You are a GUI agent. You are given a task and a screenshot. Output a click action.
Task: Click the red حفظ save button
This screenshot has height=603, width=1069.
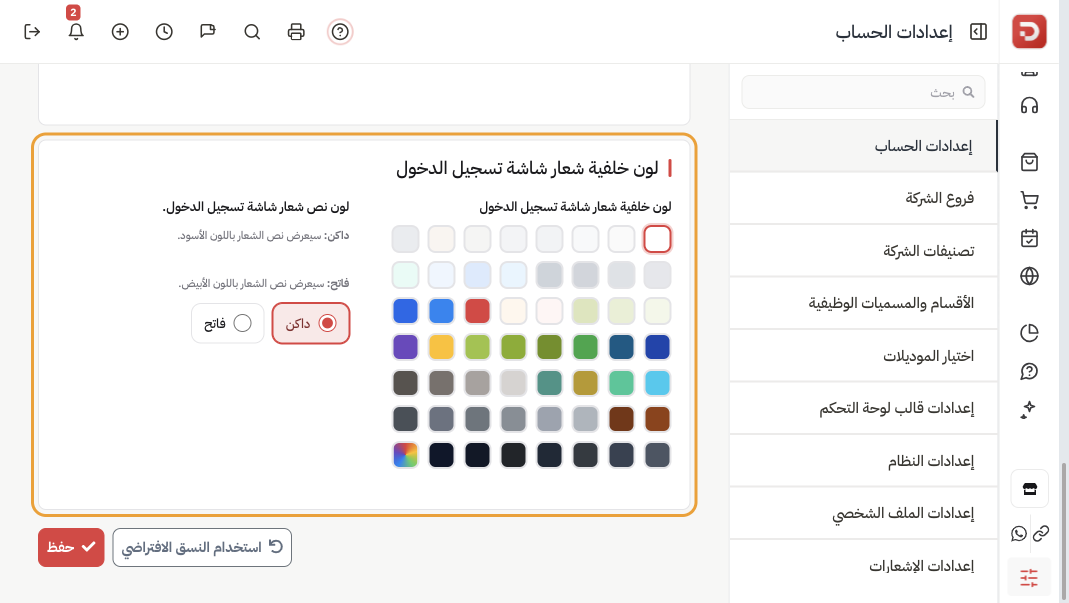(71, 547)
